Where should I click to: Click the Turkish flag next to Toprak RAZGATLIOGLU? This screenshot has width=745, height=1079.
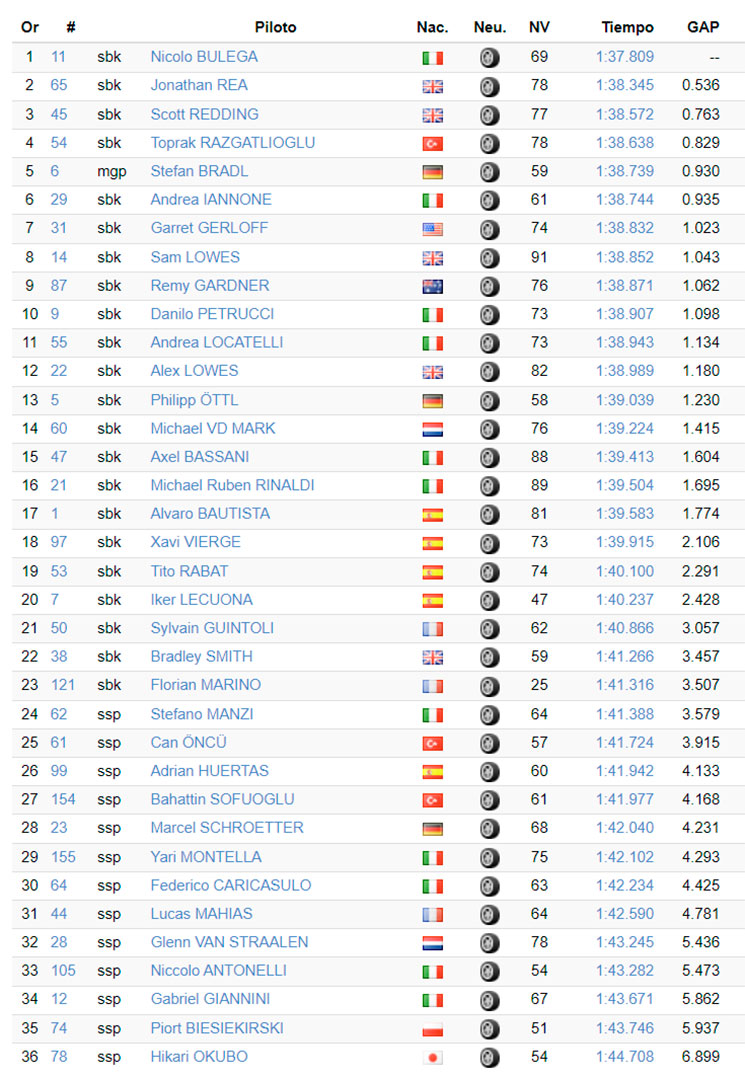(432, 144)
